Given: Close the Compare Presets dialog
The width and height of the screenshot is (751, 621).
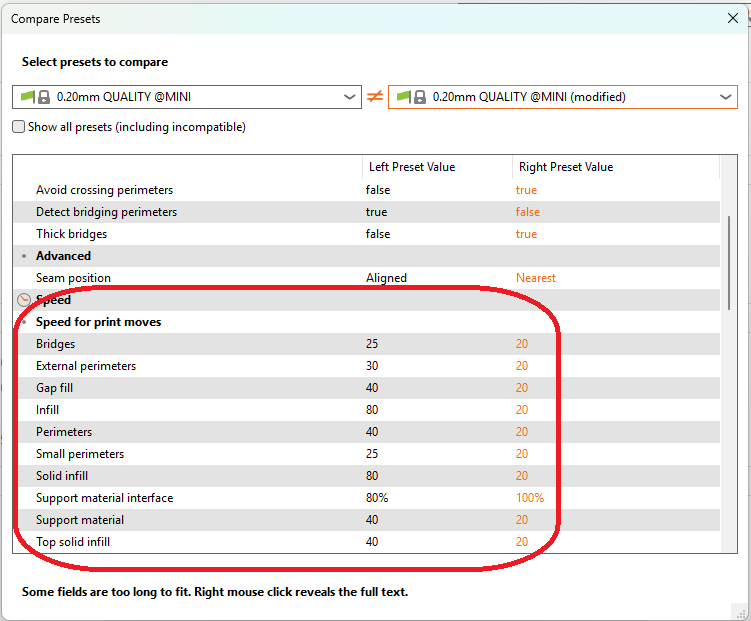Looking at the screenshot, I should [x=732, y=19].
